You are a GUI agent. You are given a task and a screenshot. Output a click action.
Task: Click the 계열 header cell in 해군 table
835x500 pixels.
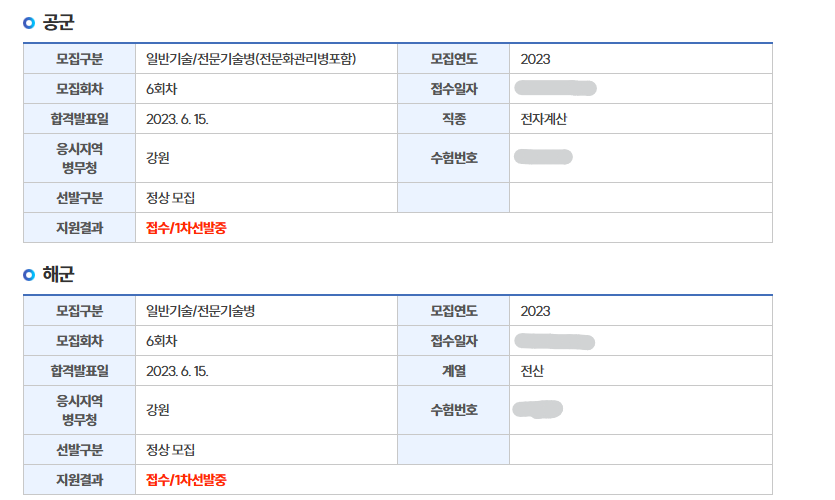[454, 371]
